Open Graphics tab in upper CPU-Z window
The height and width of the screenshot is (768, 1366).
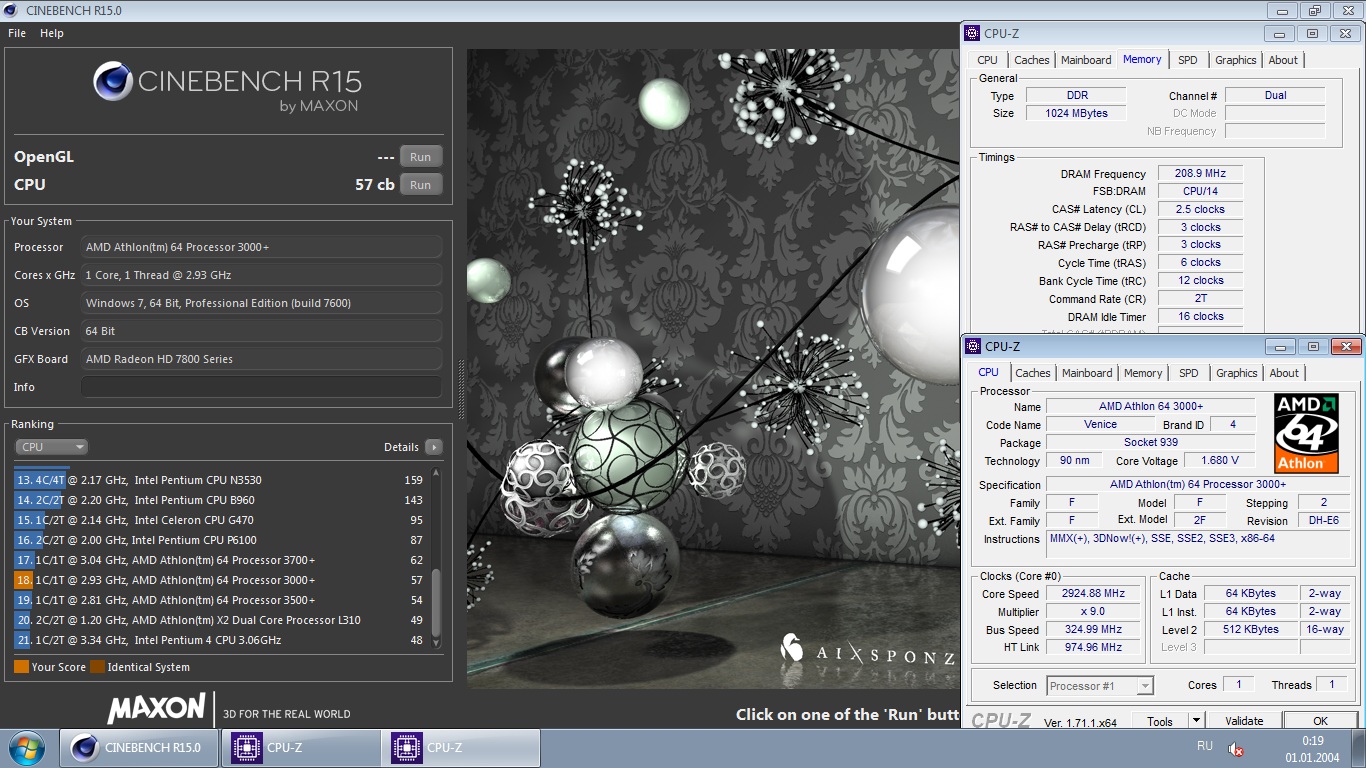(1235, 60)
